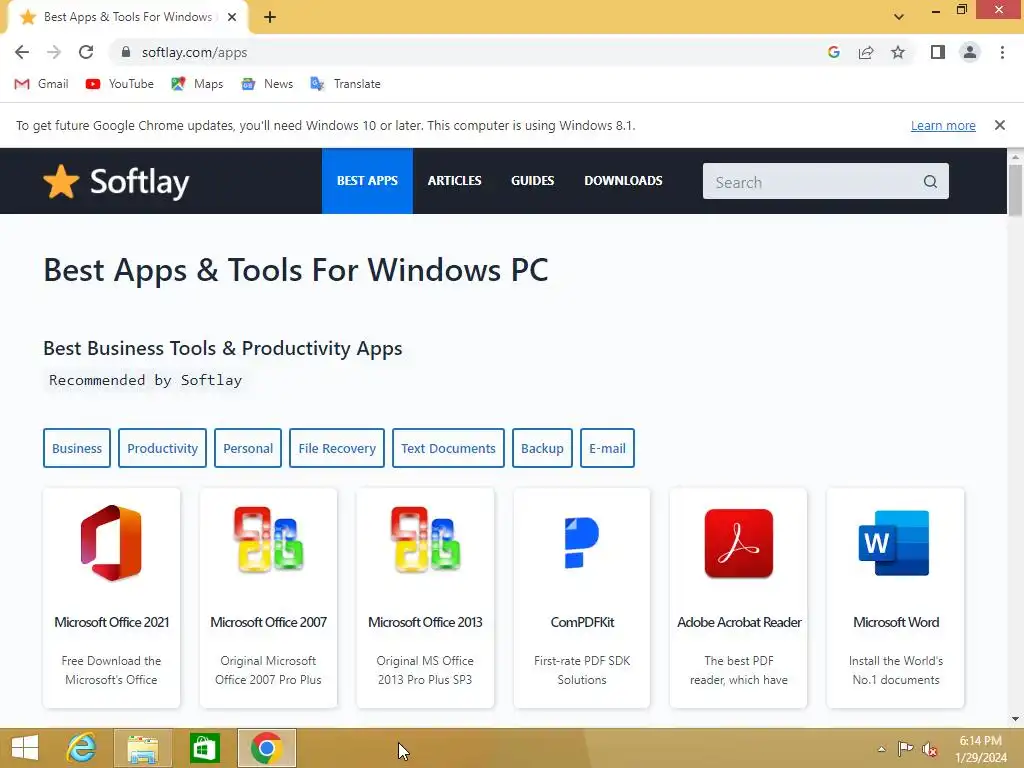Open Windows Store from taskbar

coord(204,748)
